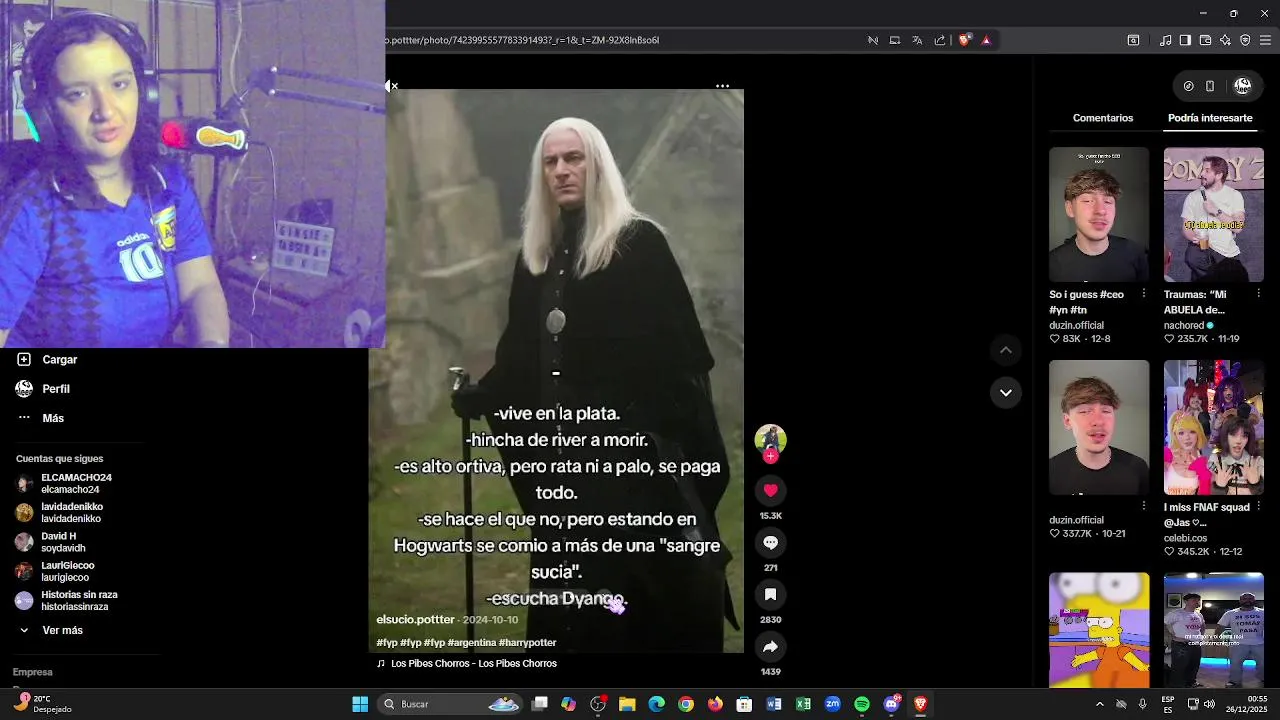Open the tab search icon in toolbar
Viewport: 1280px width, 720px height.
(1133, 40)
